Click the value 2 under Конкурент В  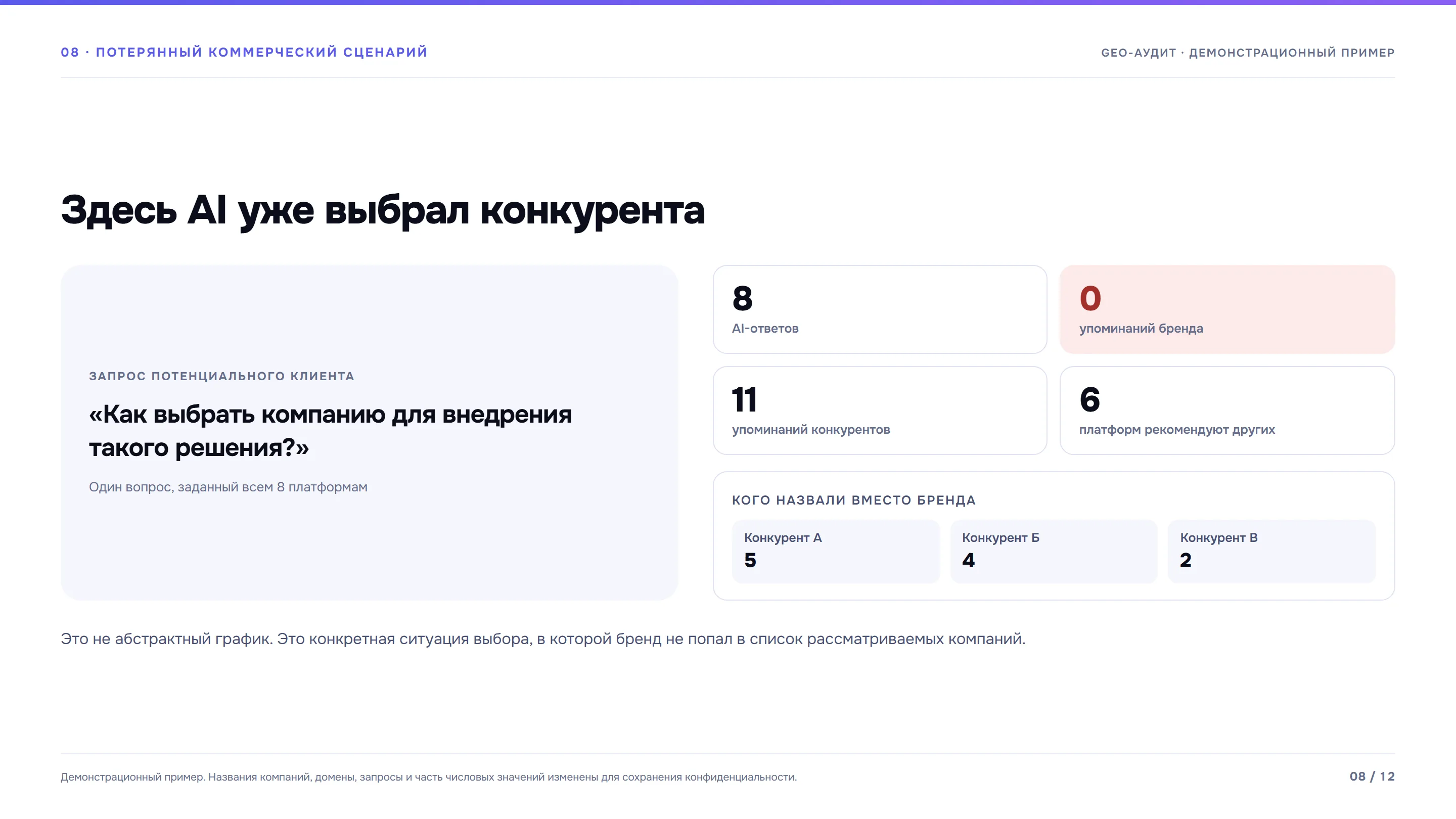click(1185, 560)
